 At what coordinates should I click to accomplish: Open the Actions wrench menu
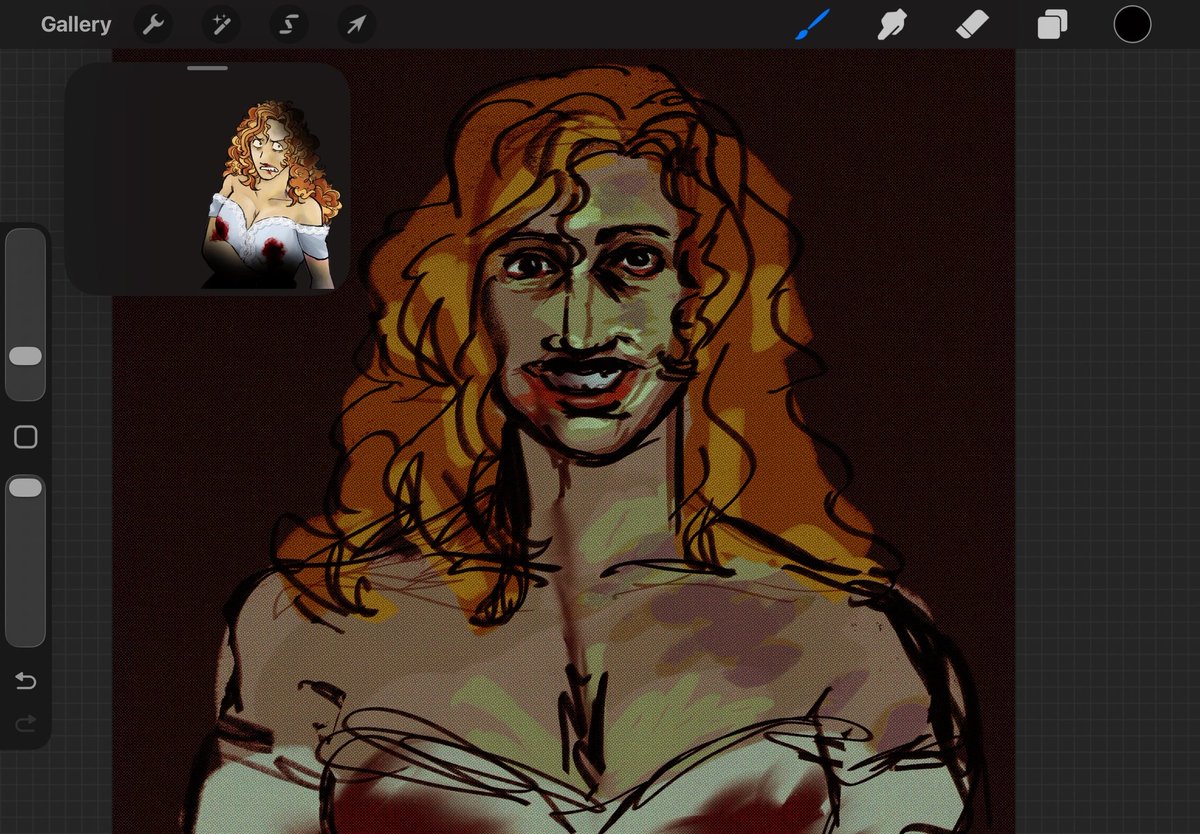click(153, 25)
